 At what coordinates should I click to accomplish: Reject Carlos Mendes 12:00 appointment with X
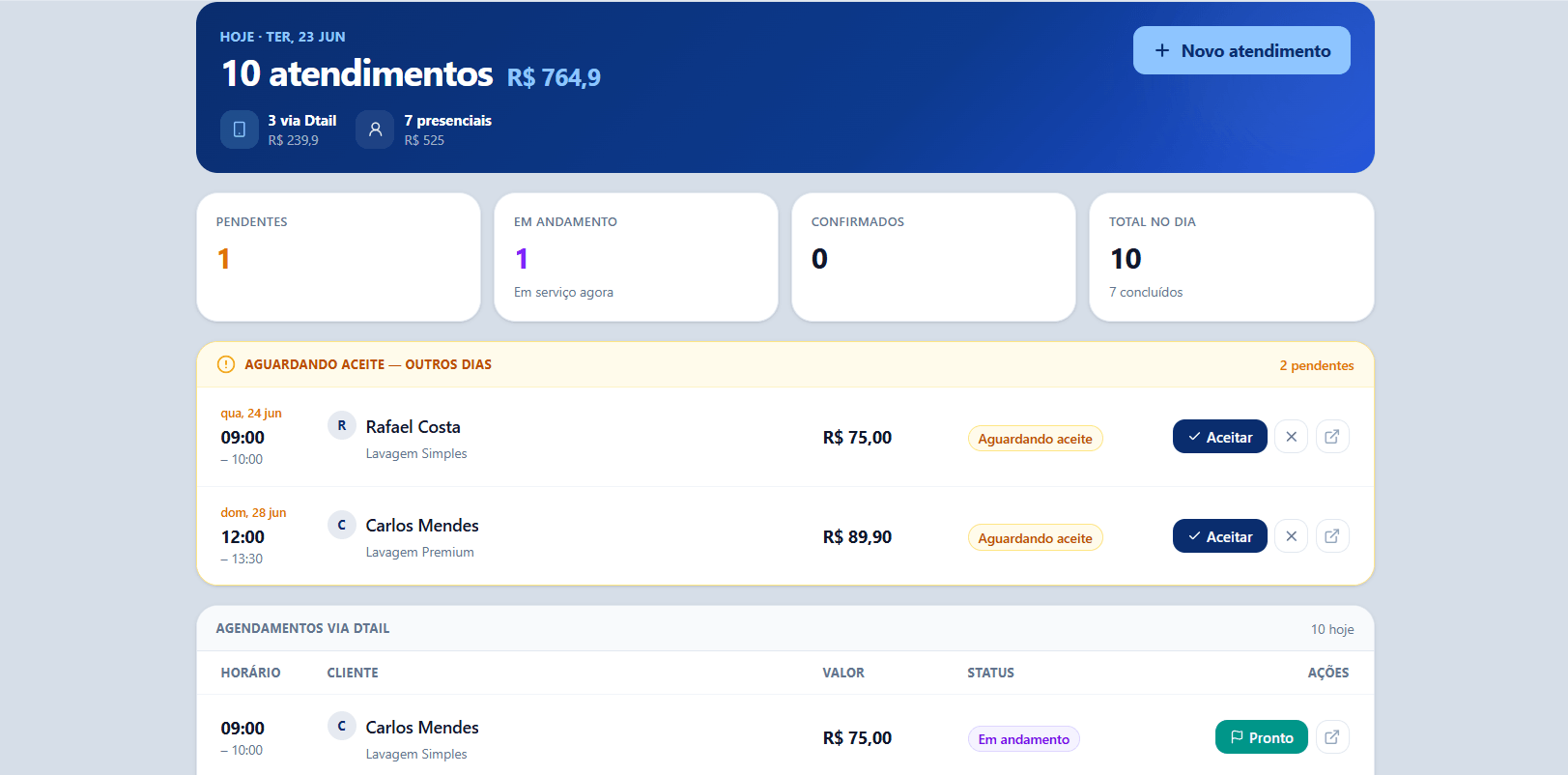(x=1291, y=536)
